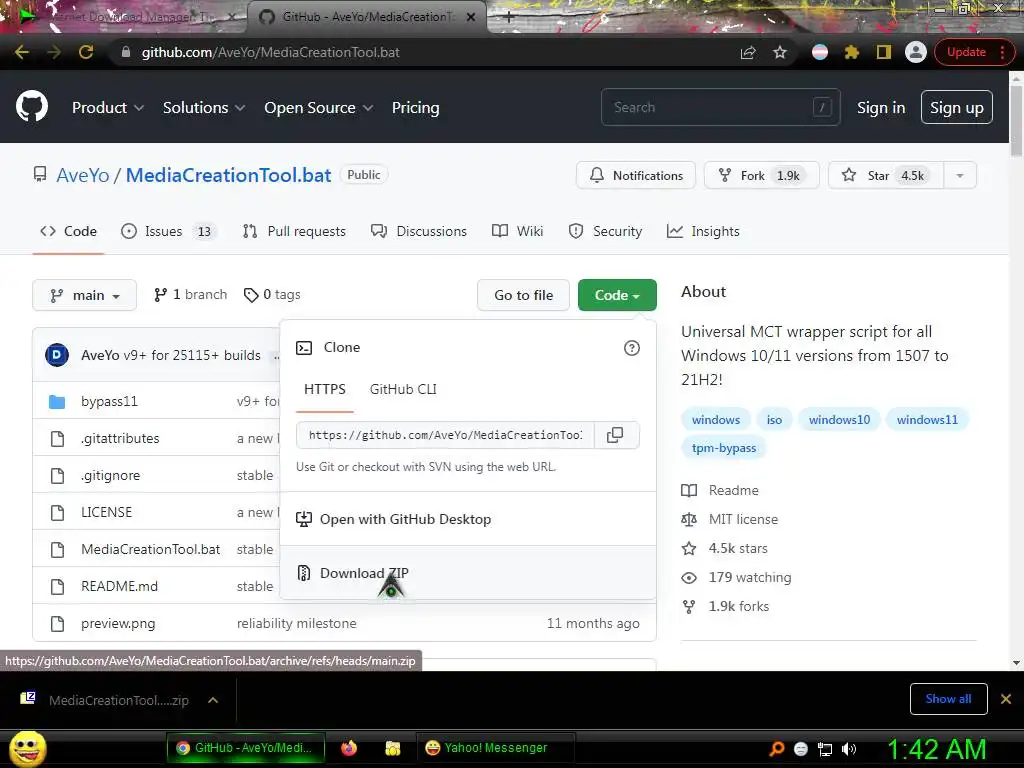This screenshot has height=768, width=1024.
Task: Close the downloads bar
Action: pos(1006,699)
